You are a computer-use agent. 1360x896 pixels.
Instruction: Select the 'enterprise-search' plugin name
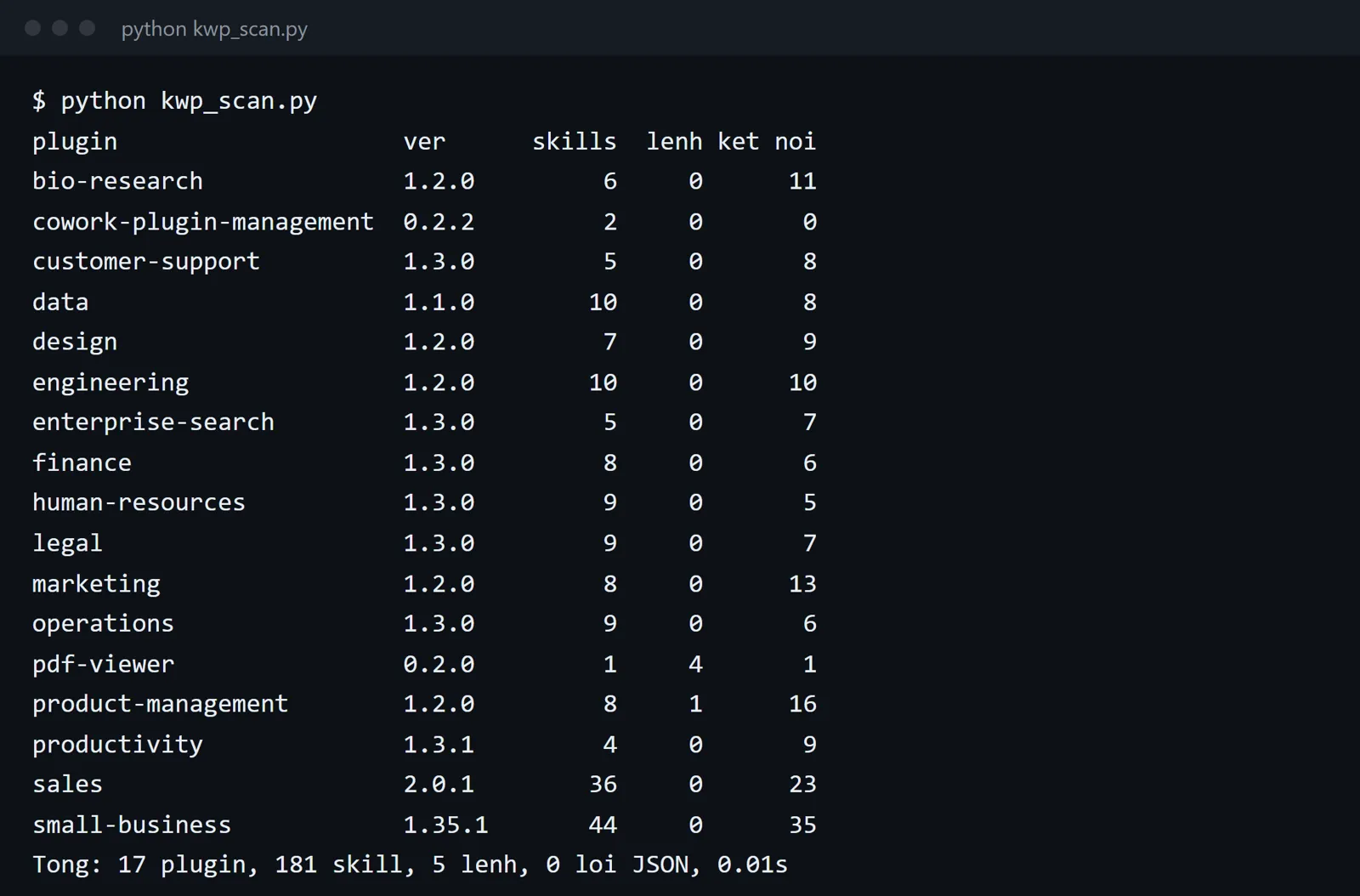click(153, 422)
